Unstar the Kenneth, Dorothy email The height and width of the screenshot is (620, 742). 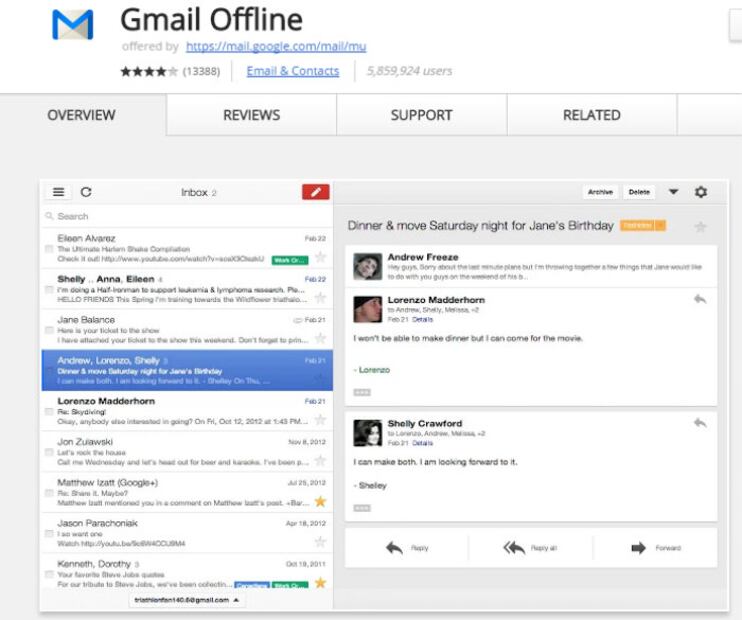click(x=320, y=583)
